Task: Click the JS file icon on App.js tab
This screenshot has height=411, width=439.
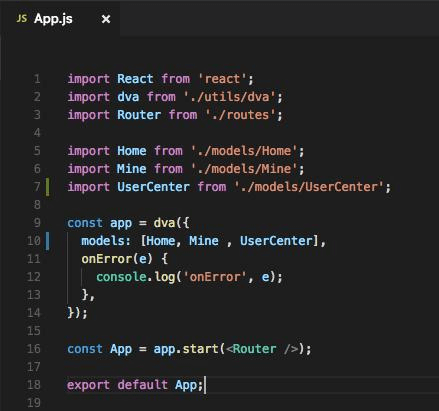Action: [22, 19]
